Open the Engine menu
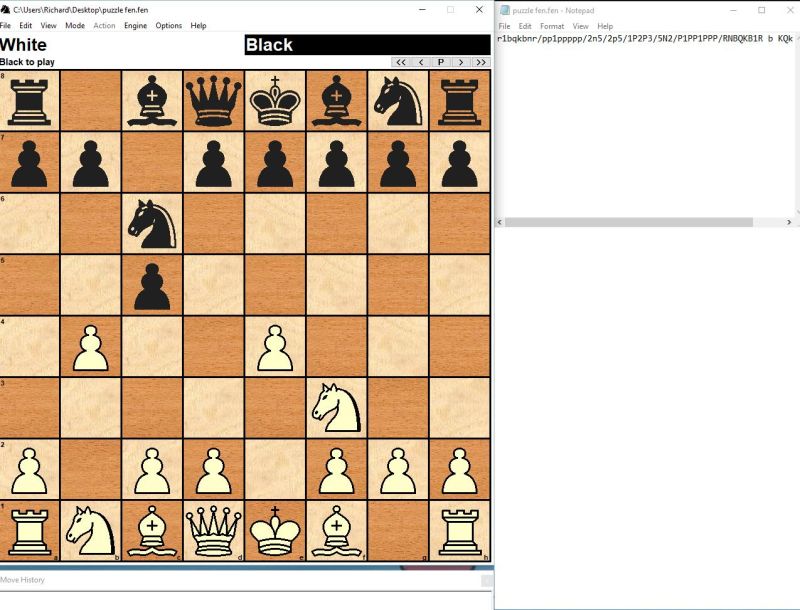The image size is (800, 610). tap(137, 26)
